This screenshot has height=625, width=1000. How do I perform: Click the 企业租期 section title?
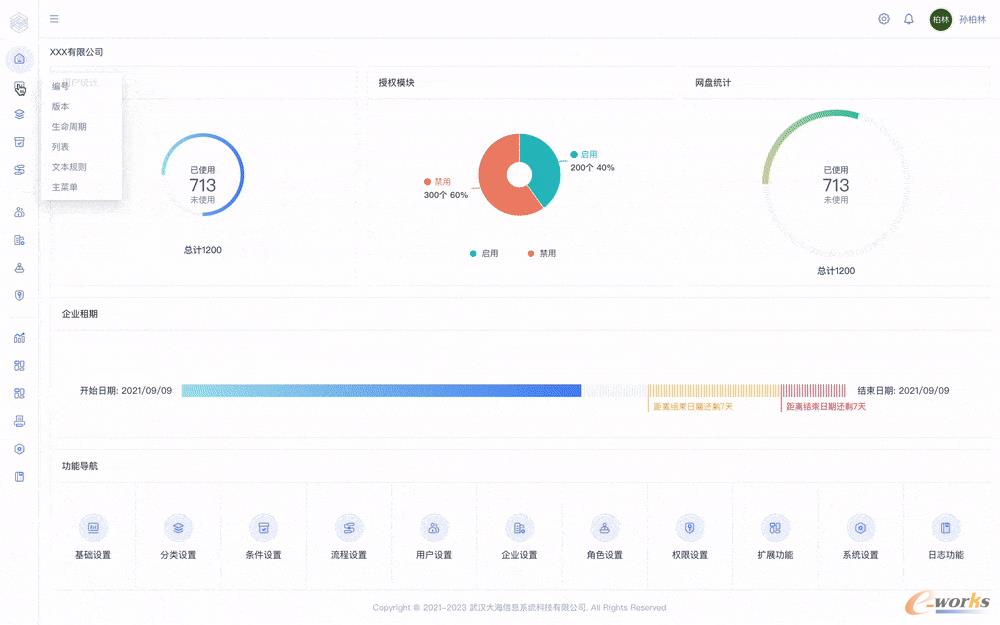coord(80,314)
